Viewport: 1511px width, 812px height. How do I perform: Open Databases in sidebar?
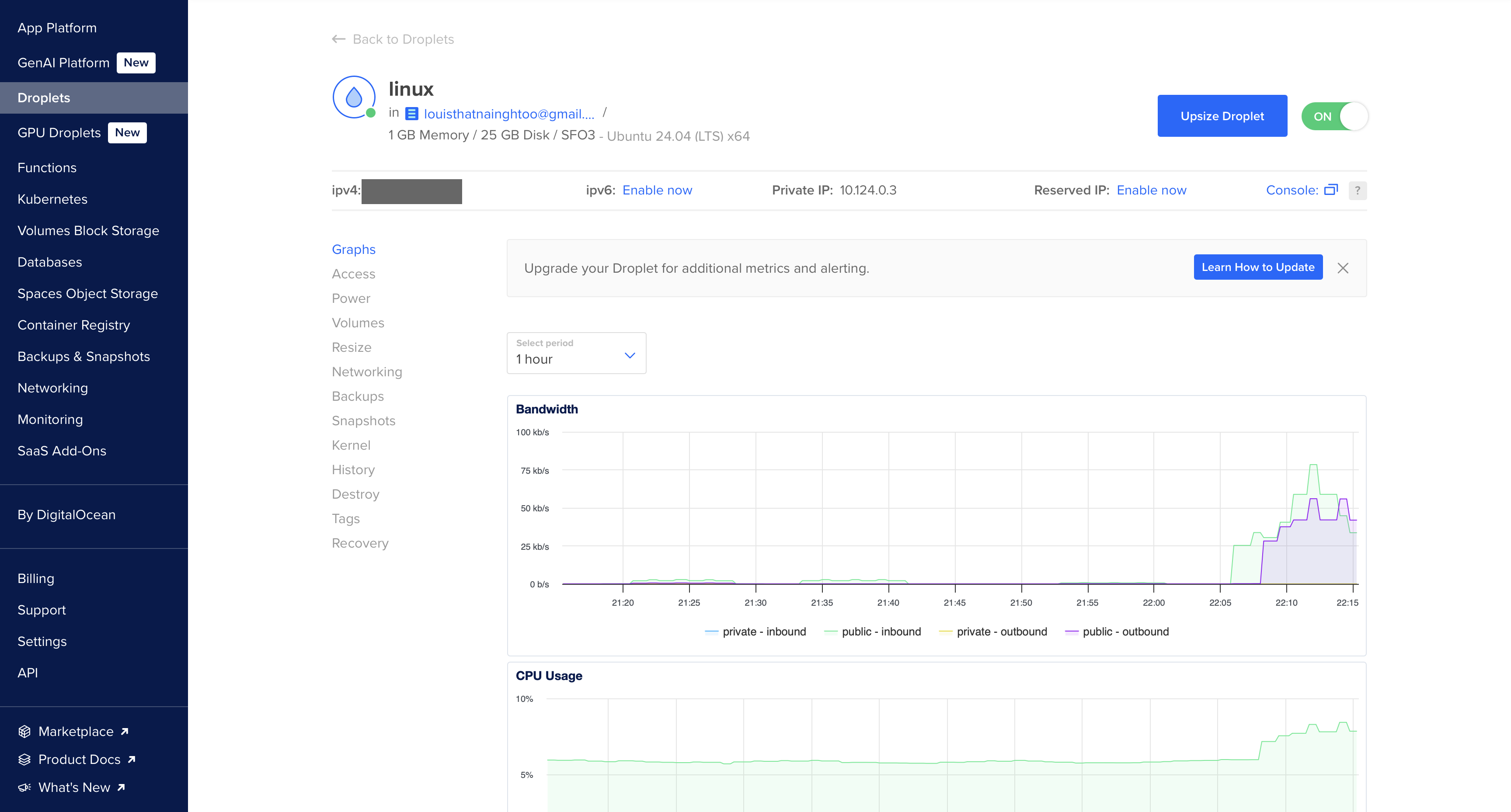49,262
